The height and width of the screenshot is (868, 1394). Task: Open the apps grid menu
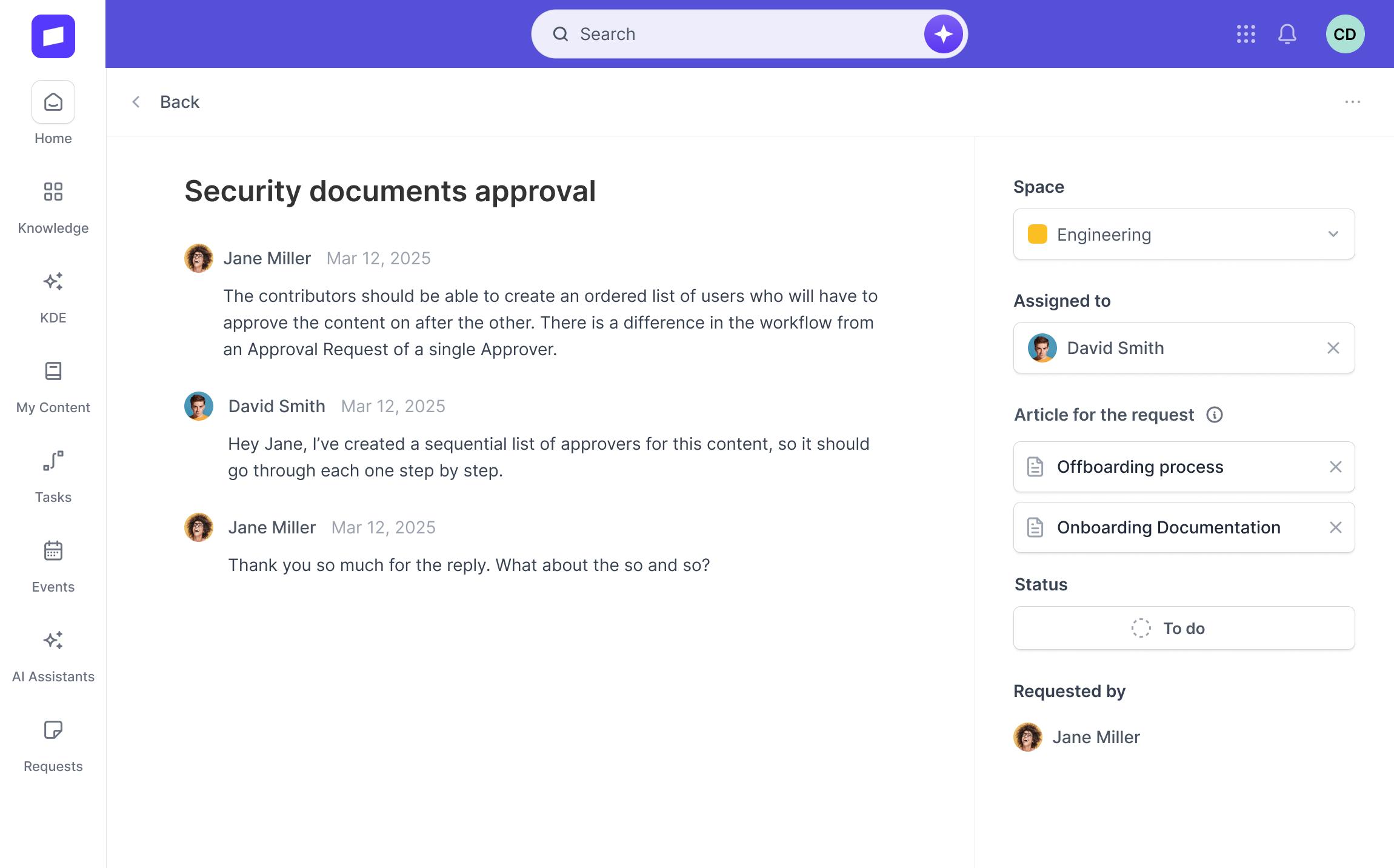[1246, 34]
